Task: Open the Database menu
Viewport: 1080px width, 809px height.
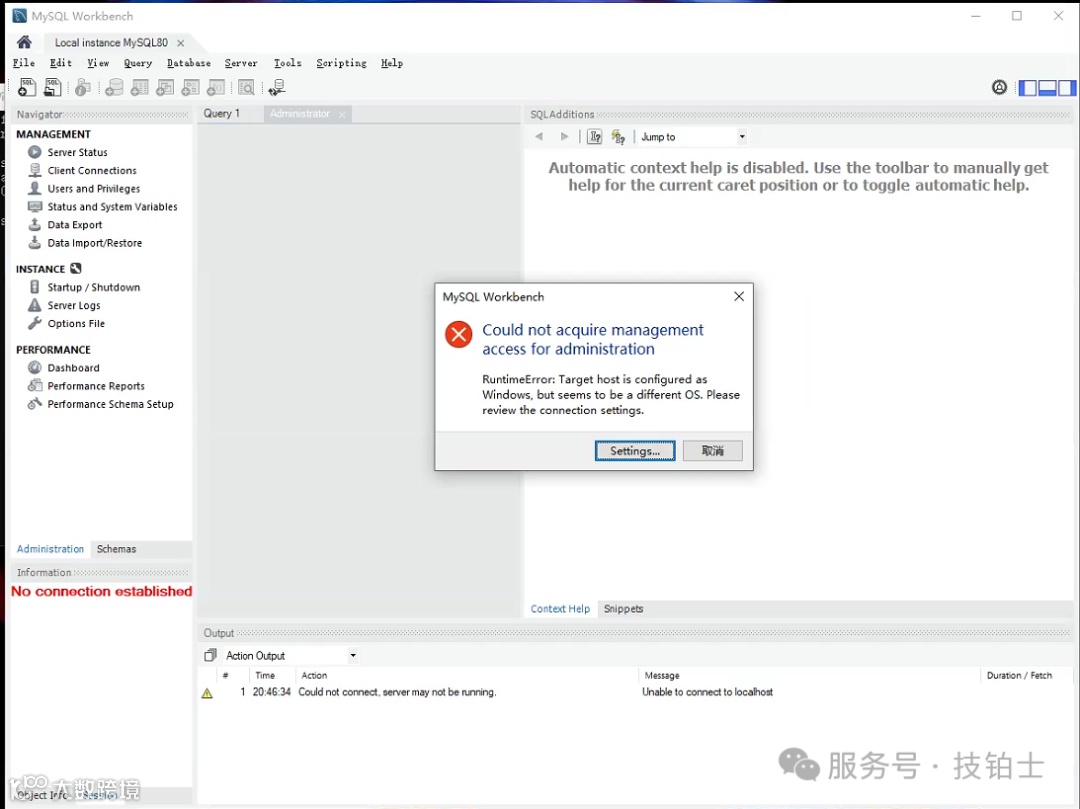Action: click(x=189, y=63)
